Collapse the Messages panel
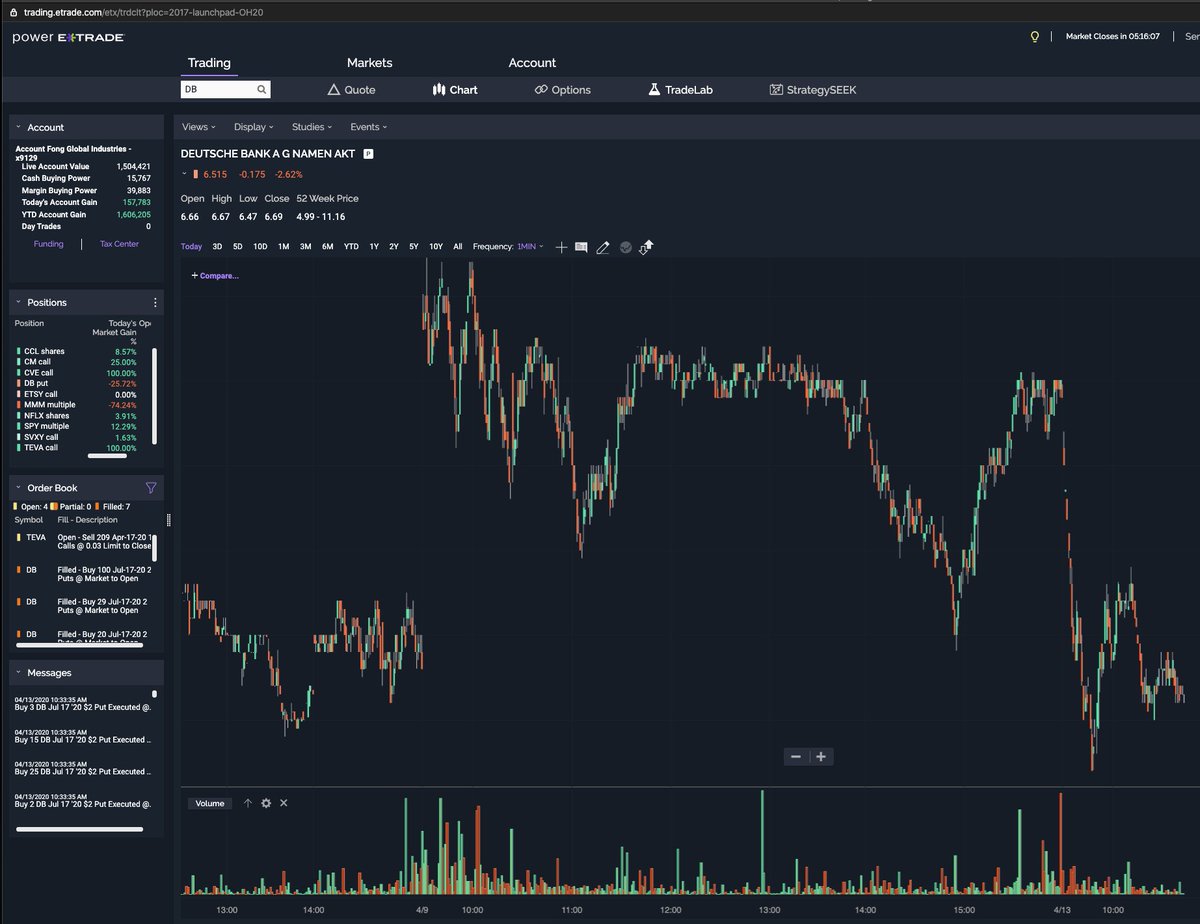This screenshot has width=1200, height=924. pos(18,673)
